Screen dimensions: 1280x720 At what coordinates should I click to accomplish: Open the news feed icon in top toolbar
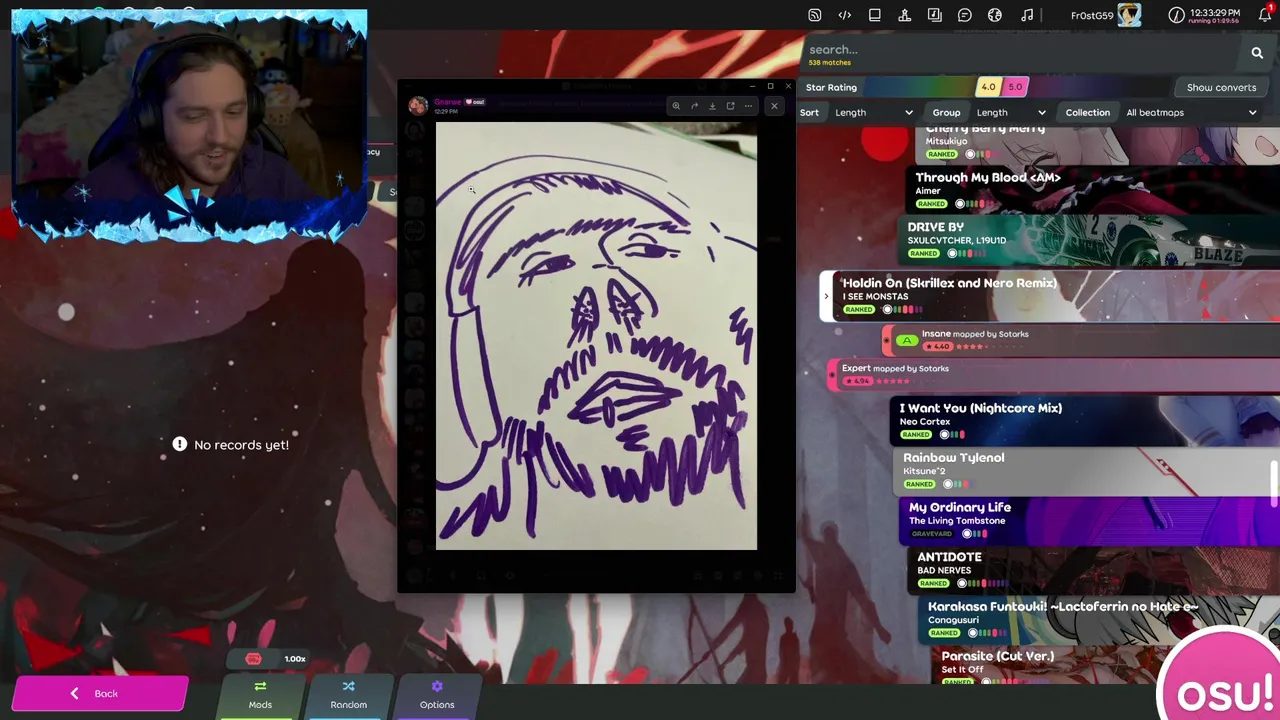(x=815, y=15)
